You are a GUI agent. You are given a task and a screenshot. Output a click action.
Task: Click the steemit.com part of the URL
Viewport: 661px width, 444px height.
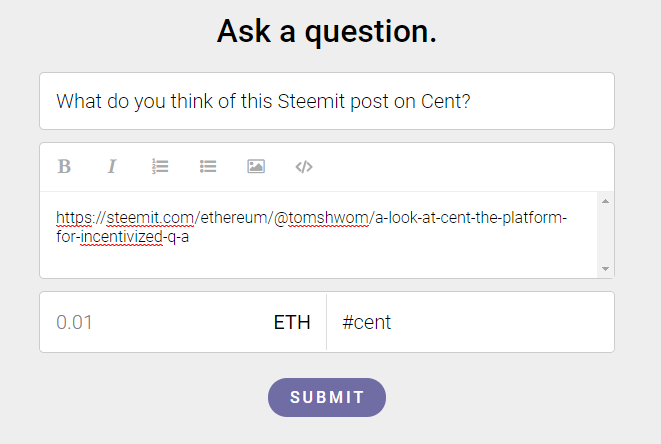click(x=150, y=218)
